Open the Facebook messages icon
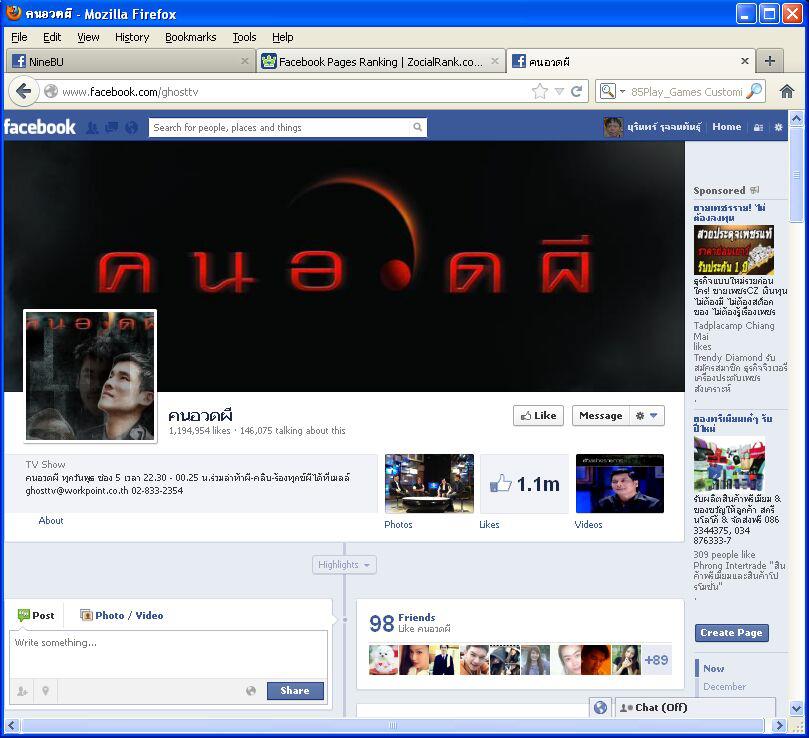 pos(111,128)
